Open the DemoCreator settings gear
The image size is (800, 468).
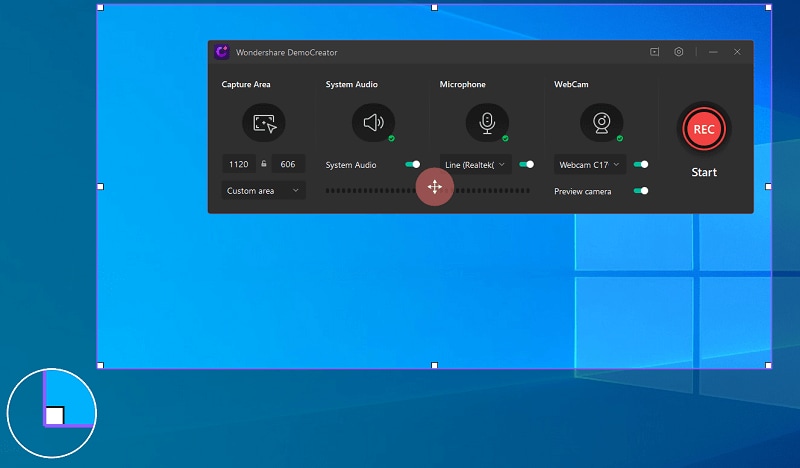point(679,52)
